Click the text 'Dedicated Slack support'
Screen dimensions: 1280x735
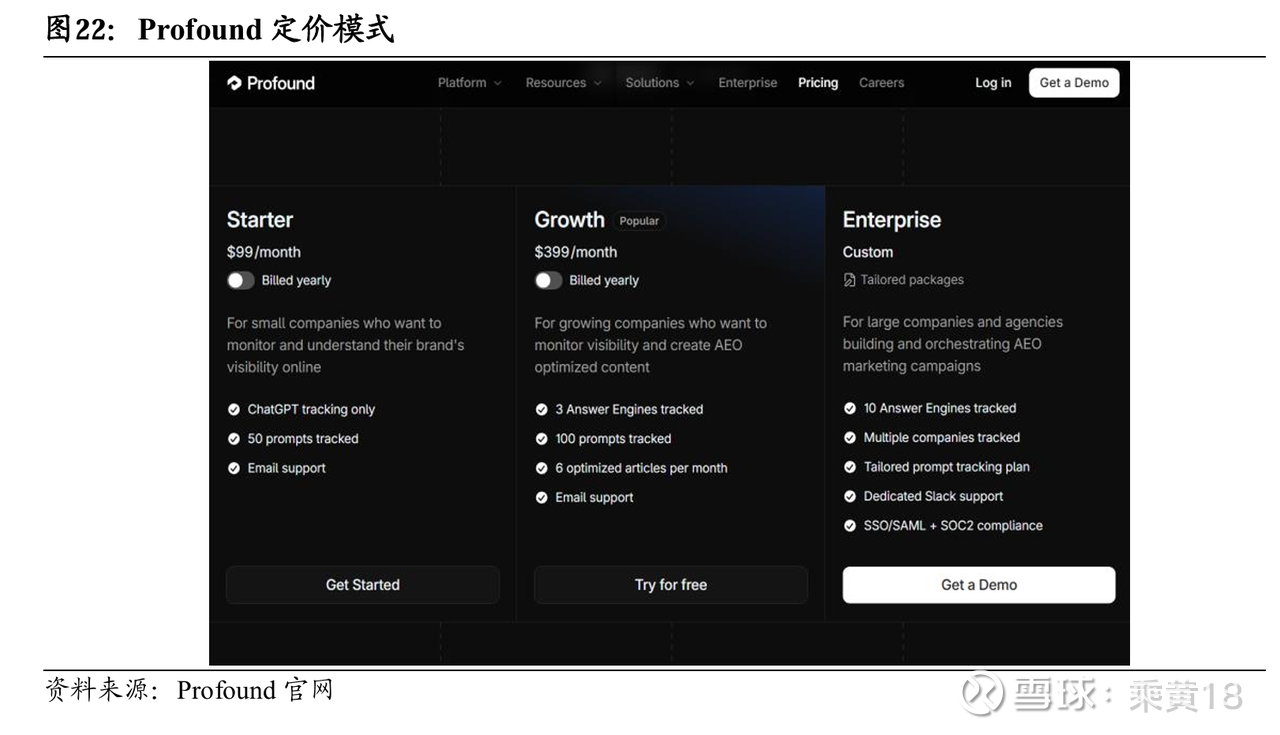pos(933,496)
